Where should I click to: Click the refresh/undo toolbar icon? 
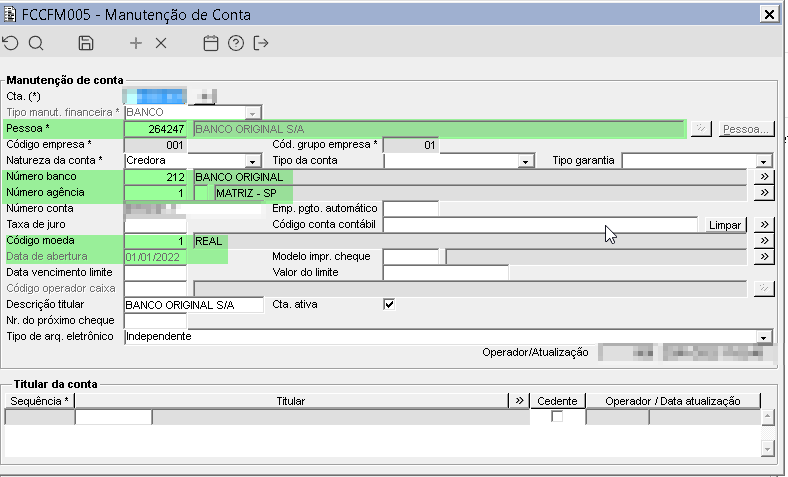[x=11, y=43]
